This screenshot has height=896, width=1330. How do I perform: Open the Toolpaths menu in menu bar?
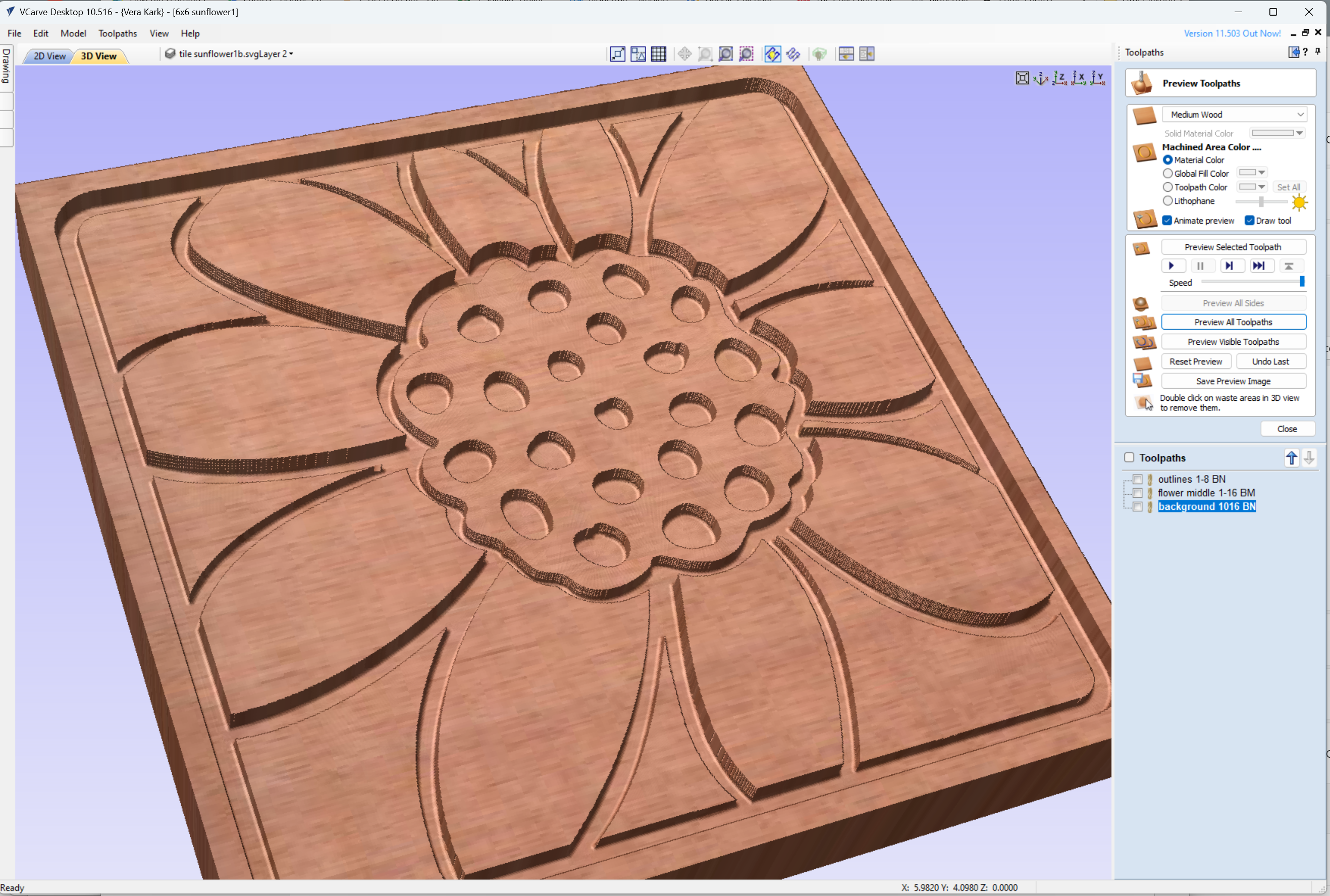116,33
